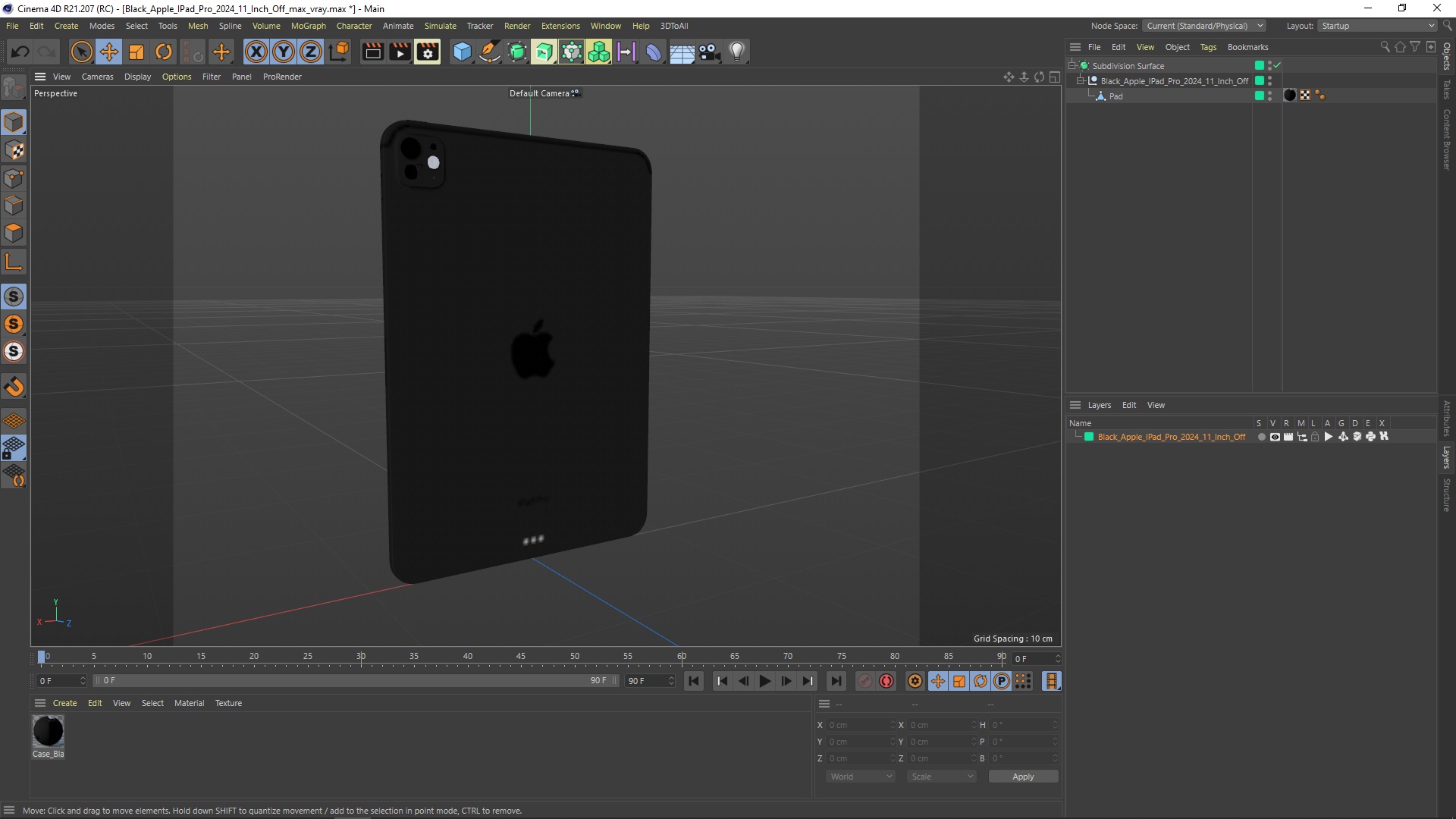
Task: Toggle layer viewport visibility eye
Action: 1275,437
